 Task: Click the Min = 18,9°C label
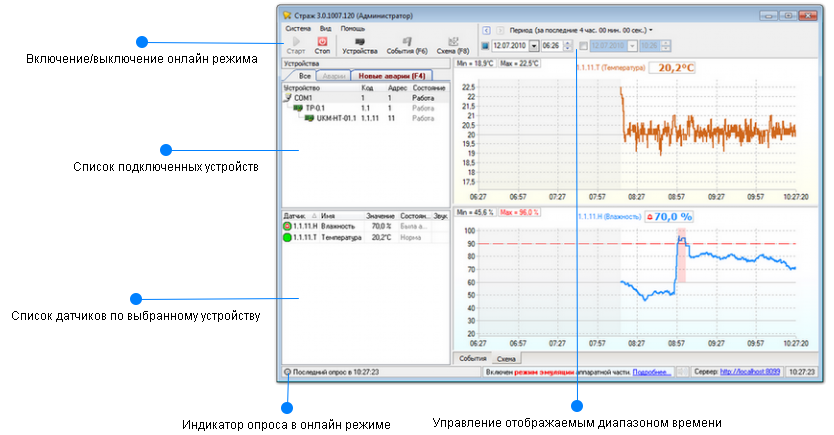point(475,63)
